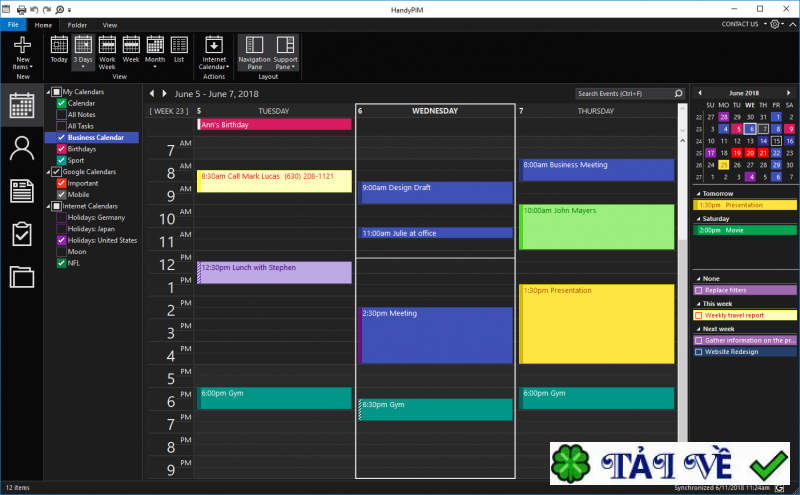
Task: Switch to the View ribbon tab
Action: click(x=110, y=25)
